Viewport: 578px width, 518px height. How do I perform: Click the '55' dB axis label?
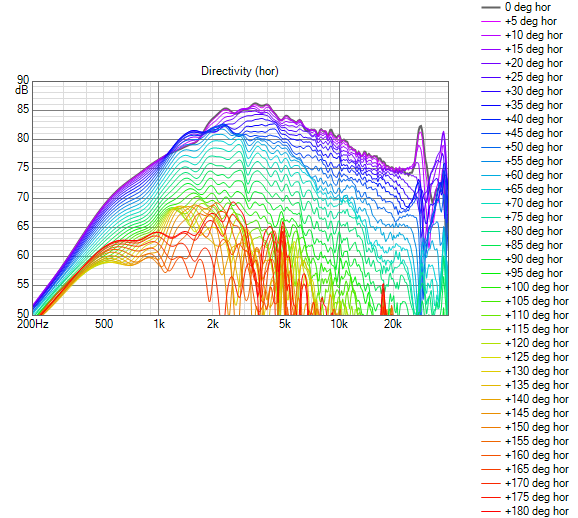click(x=23, y=285)
